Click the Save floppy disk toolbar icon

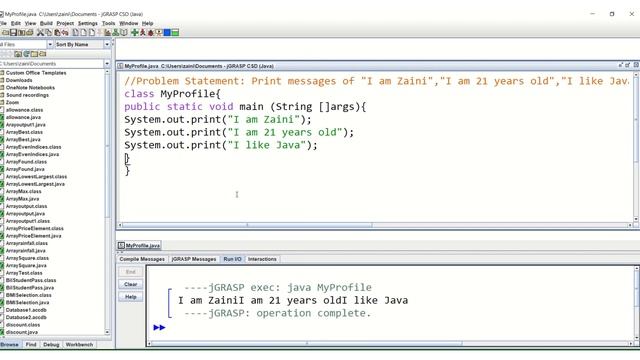13,33
